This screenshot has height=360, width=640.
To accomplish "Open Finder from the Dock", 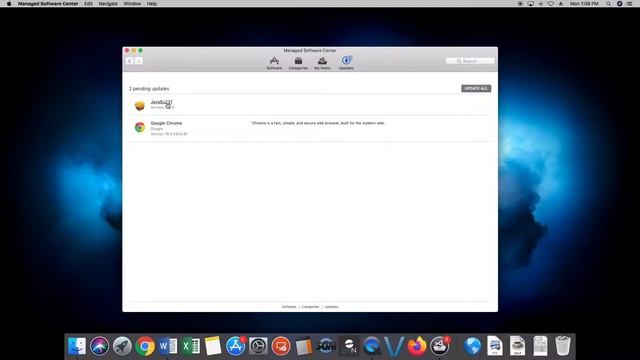I will 77,346.
